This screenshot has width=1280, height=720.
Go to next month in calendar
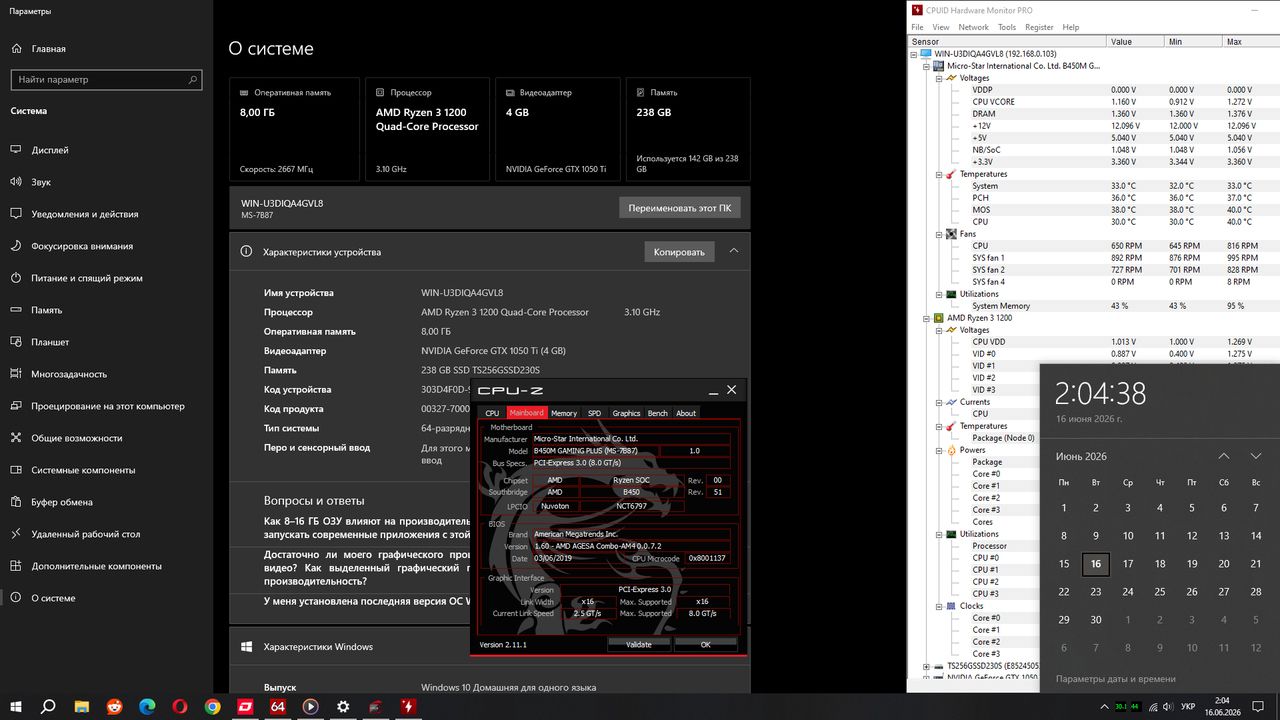point(1256,456)
